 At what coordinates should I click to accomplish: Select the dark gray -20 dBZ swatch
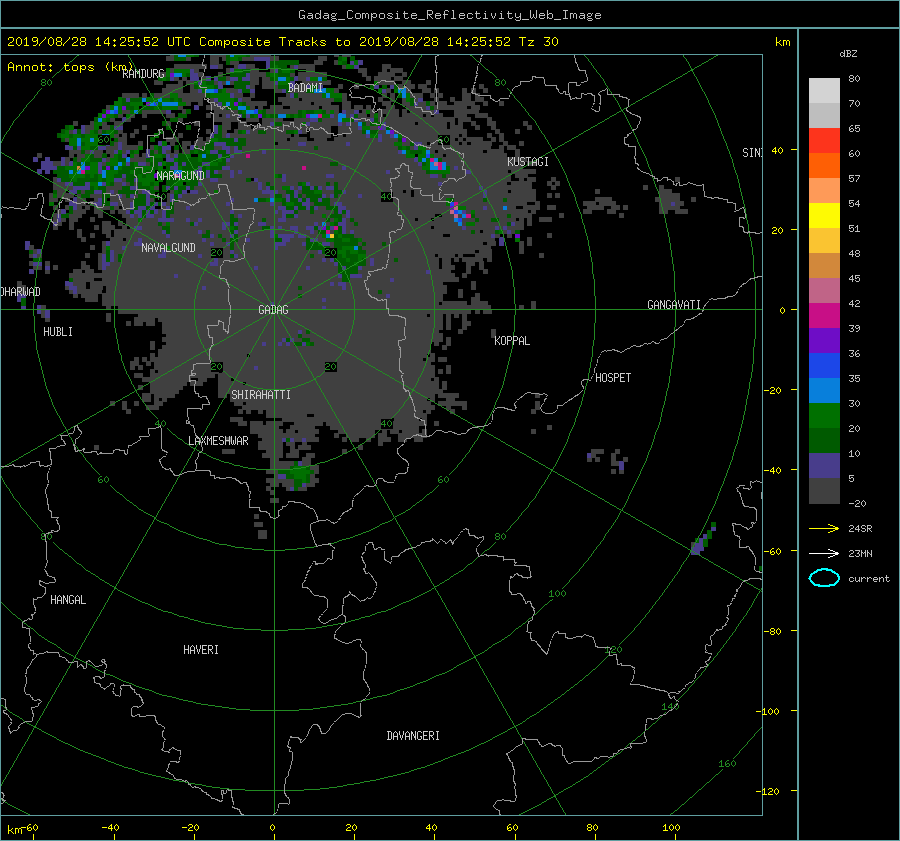coord(824,491)
